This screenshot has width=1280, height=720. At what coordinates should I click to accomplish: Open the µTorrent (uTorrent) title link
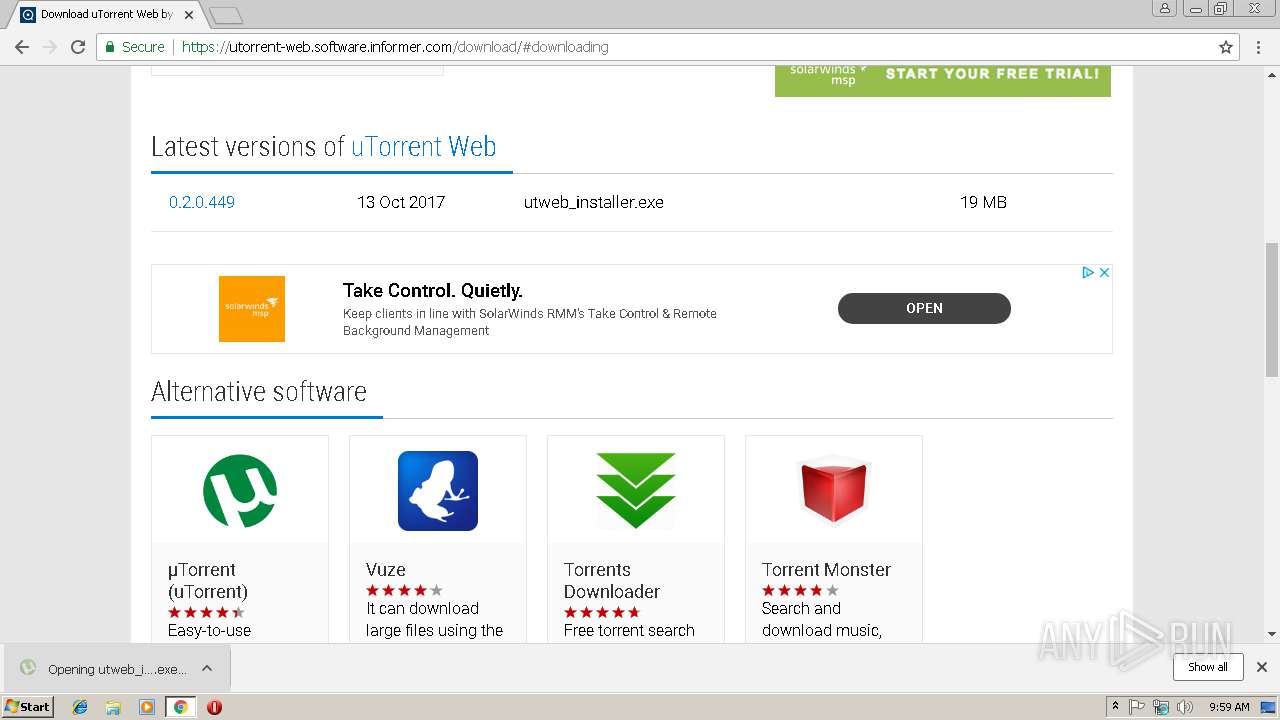pyautogui.click(x=208, y=580)
